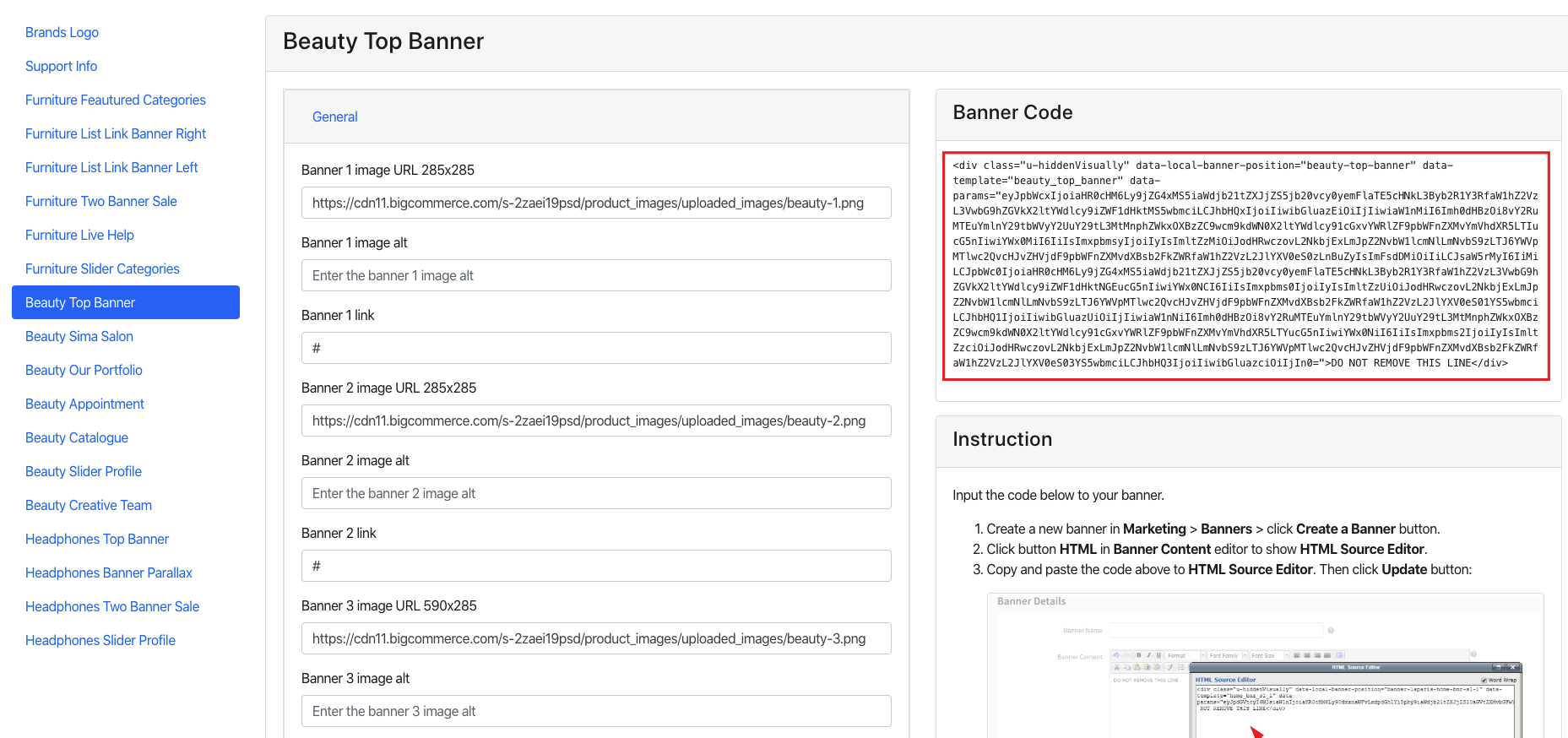The width and height of the screenshot is (1568, 738).
Task: Open Beauty Our Portfolio
Action: coord(84,370)
